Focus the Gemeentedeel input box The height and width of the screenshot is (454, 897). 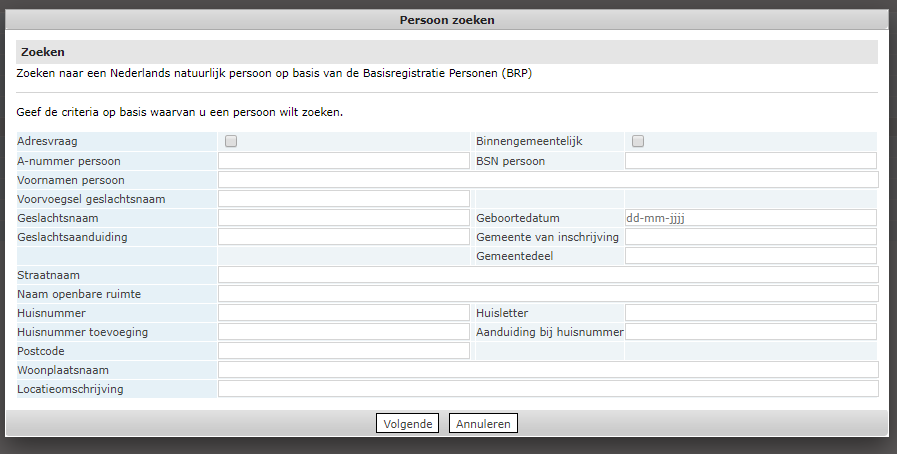[x=750, y=256]
